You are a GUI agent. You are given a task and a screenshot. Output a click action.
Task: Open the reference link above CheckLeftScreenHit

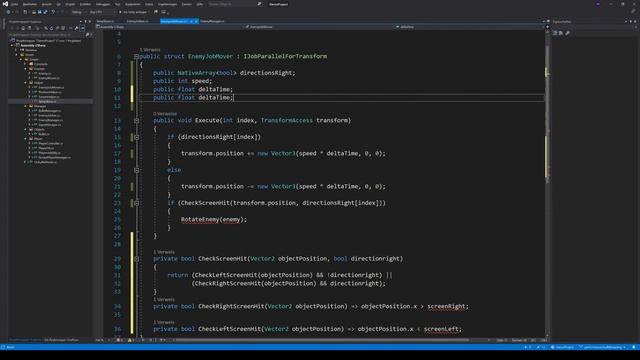pyautogui.click(x=164, y=322)
